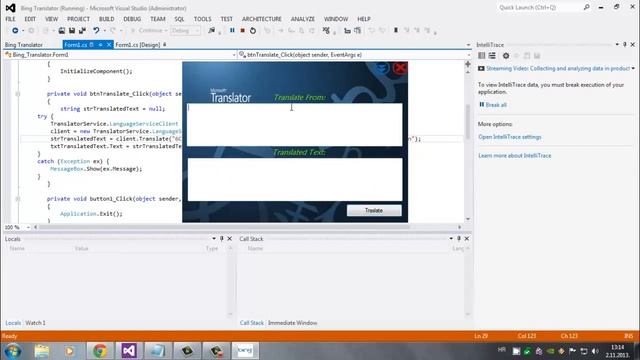Expand the streaming video link dropdown arrow
This screenshot has height=360, width=640.
pos(633,69)
